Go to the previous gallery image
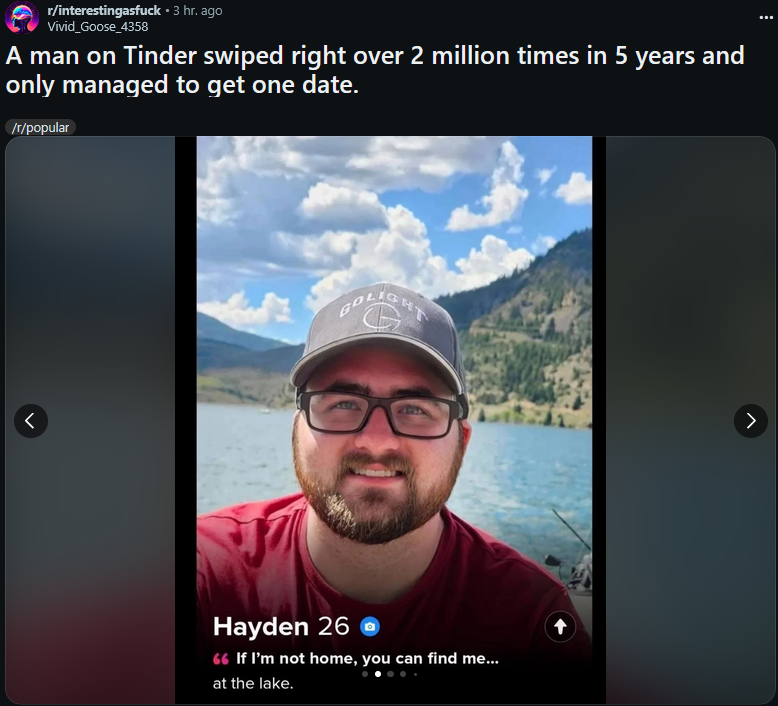Image resolution: width=778 pixels, height=706 pixels. pyautogui.click(x=31, y=421)
